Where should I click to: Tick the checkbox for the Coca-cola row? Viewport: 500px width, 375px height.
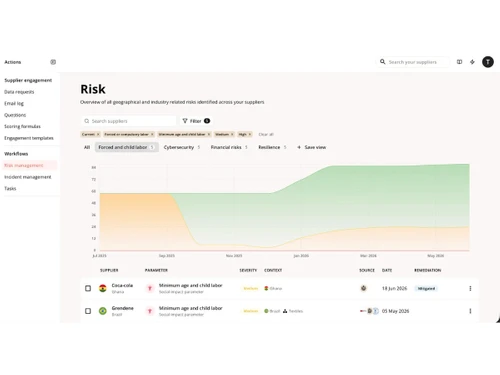point(88,288)
